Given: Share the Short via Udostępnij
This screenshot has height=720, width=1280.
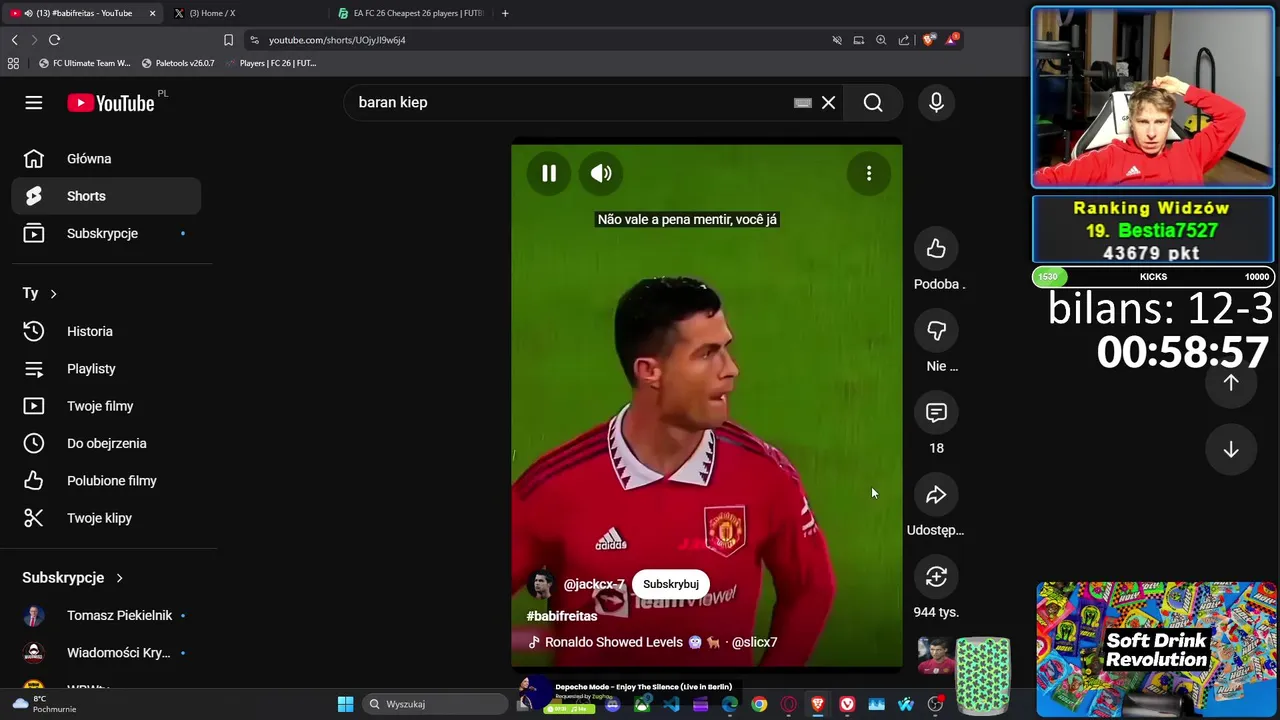Looking at the screenshot, I should (936, 495).
